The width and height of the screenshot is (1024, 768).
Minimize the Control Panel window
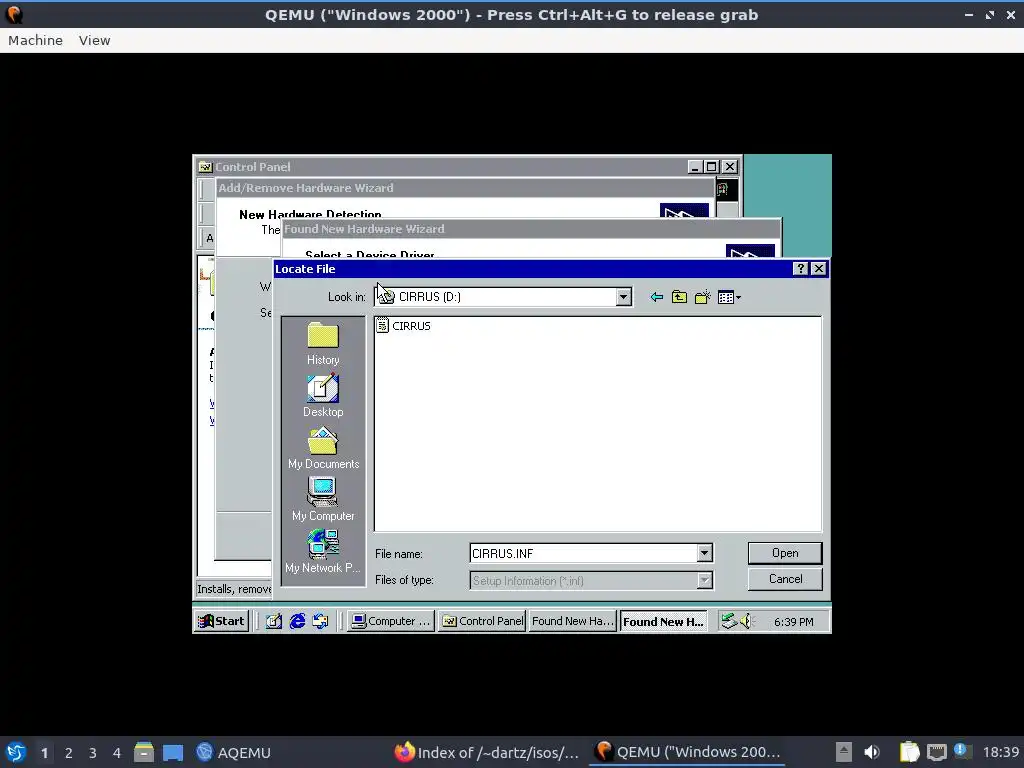pyautogui.click(x=696, y=167)
